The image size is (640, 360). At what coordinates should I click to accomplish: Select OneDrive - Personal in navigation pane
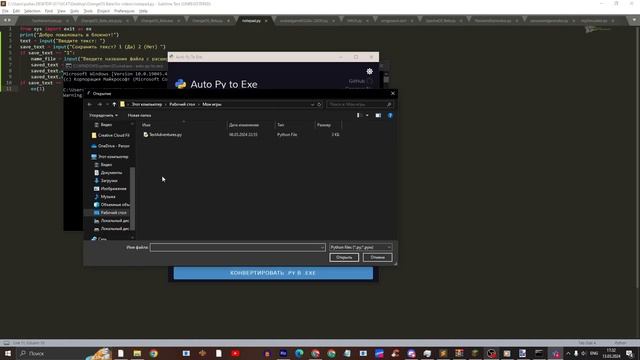coord(110,146)
